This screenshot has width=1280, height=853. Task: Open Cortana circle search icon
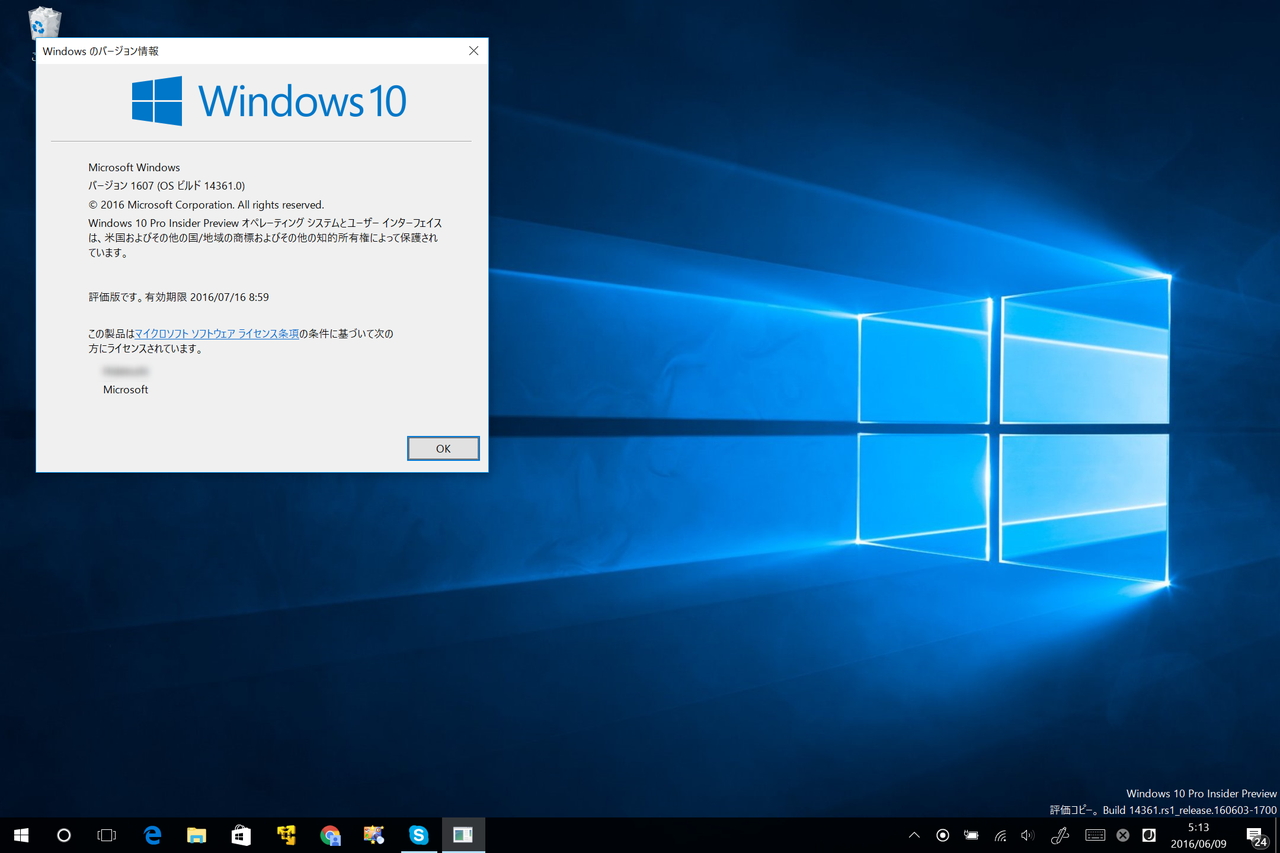point(64,835)
